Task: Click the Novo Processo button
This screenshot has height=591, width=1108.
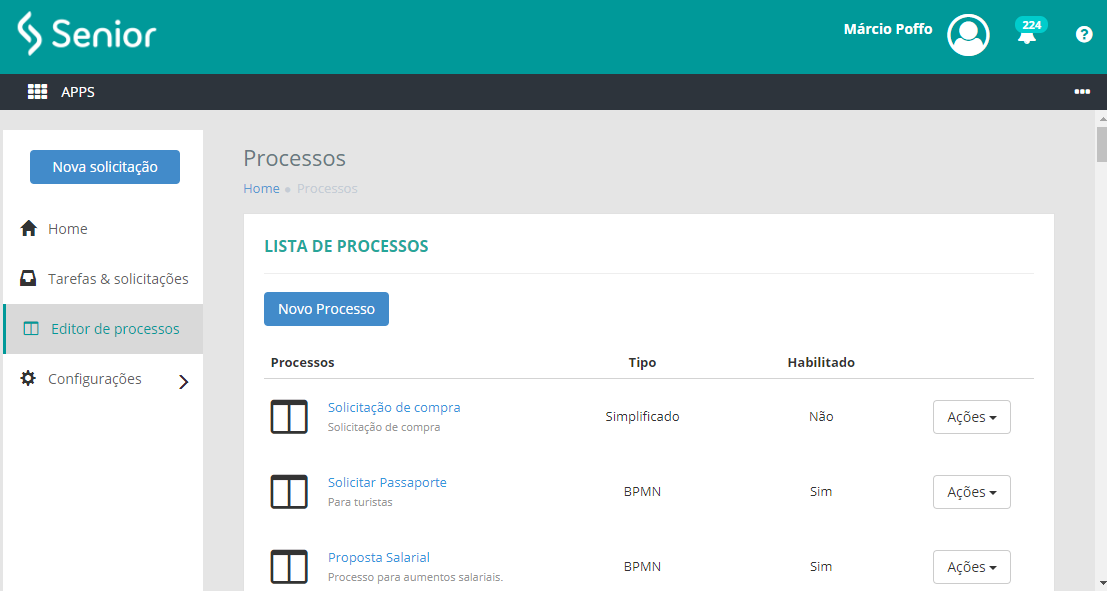Action: click(326, 309)
